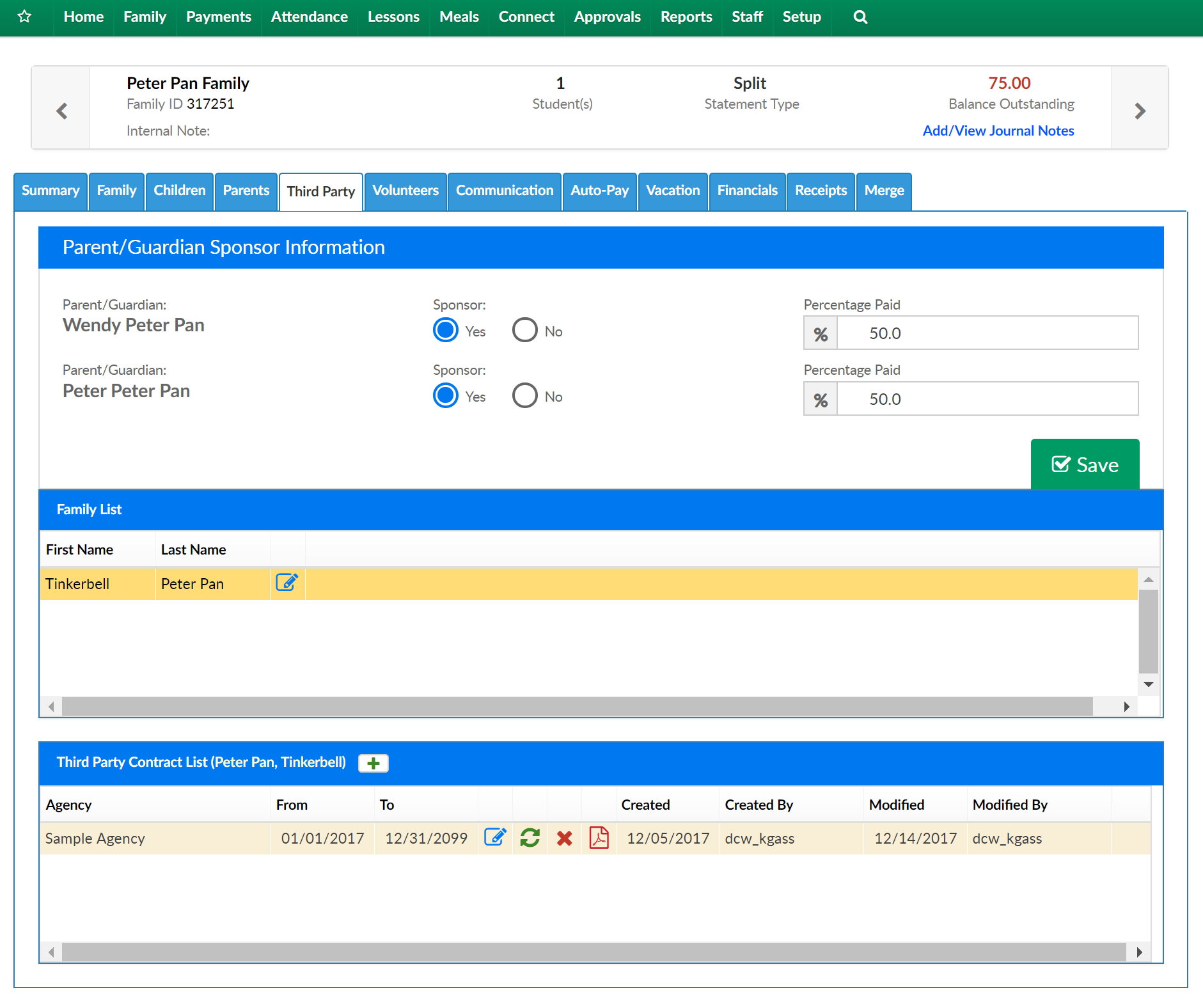
Task: Open the search magnifier icon
Action: pos(860,17)
